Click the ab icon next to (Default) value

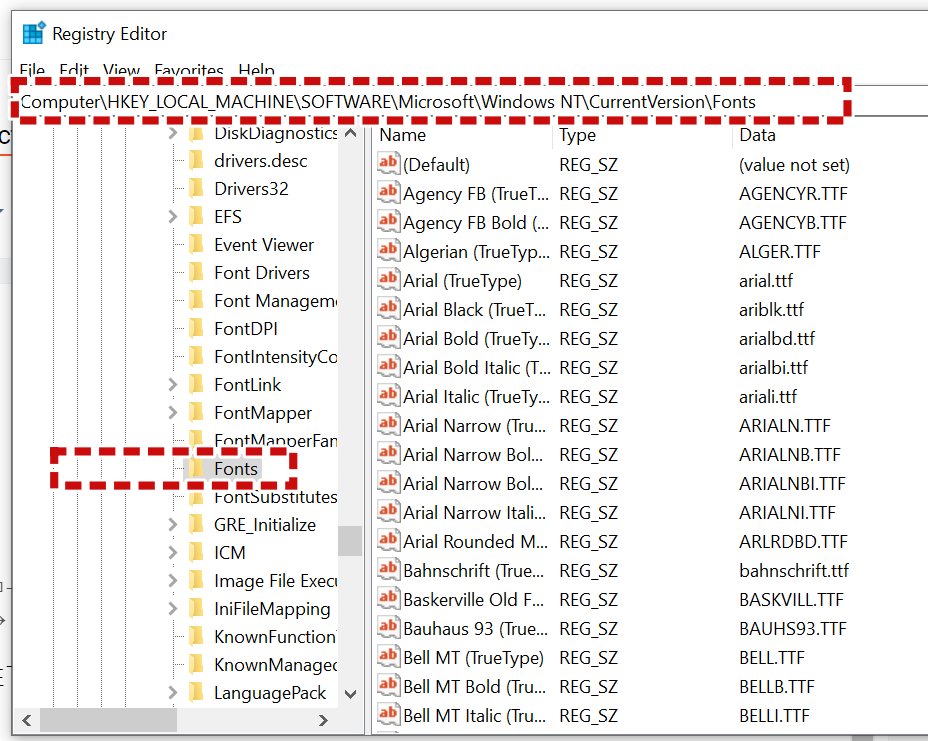388,163
